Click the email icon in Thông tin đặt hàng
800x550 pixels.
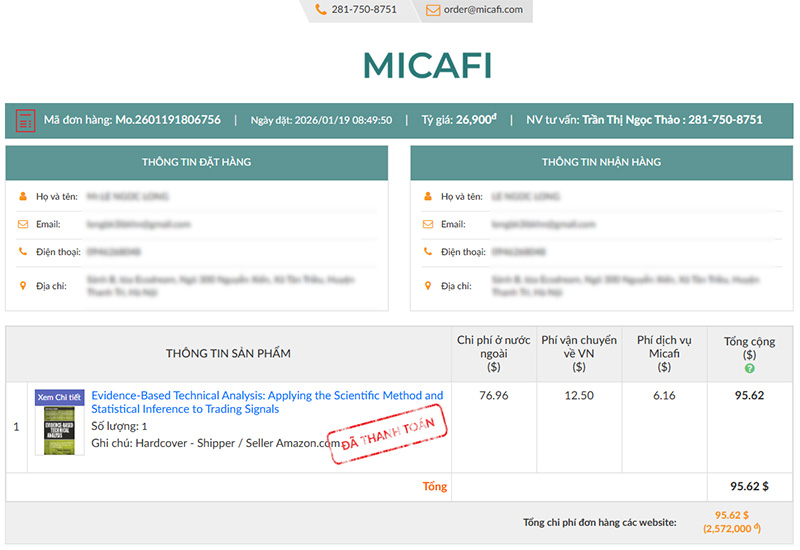(23, 224)
